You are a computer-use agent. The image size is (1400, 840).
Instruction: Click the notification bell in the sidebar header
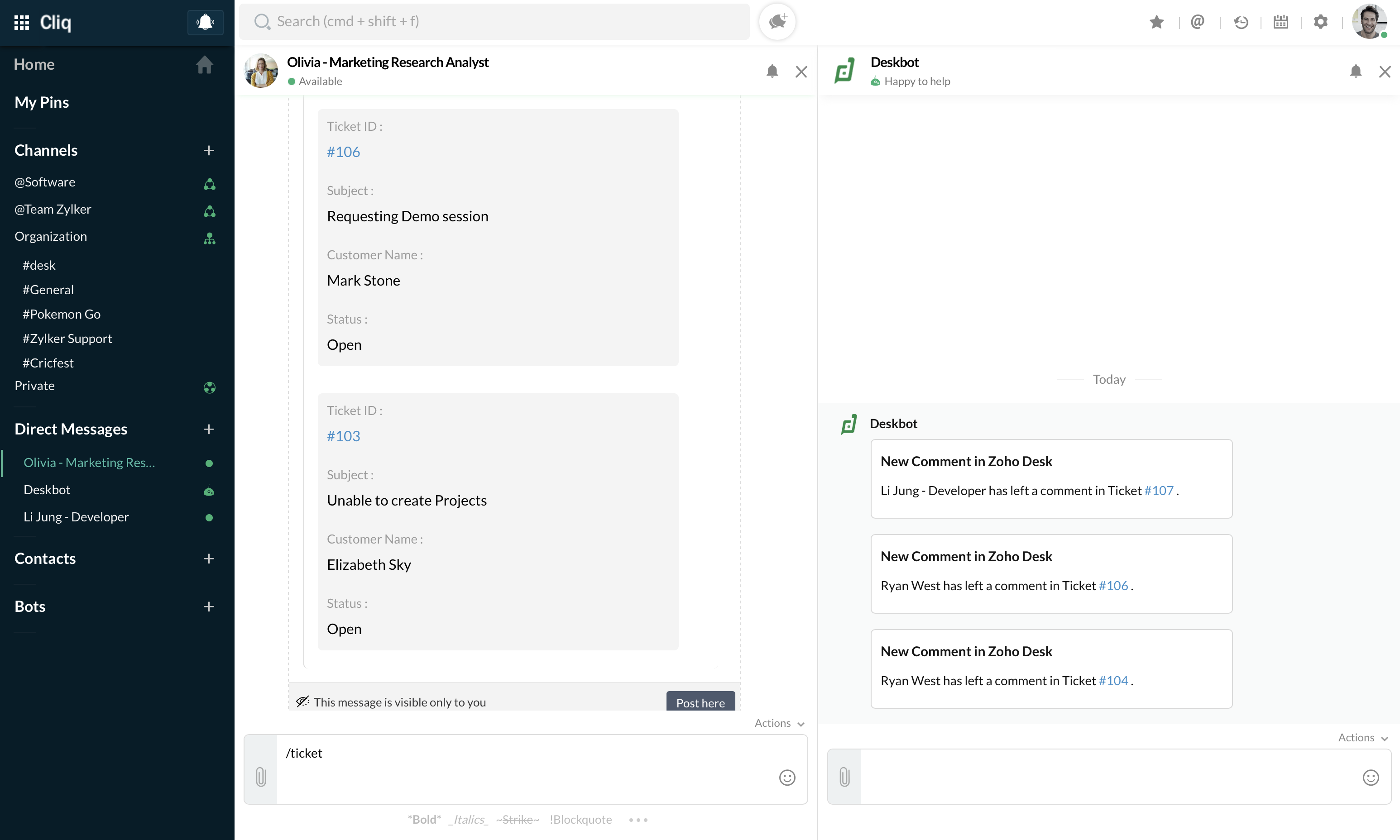[205, 23]
